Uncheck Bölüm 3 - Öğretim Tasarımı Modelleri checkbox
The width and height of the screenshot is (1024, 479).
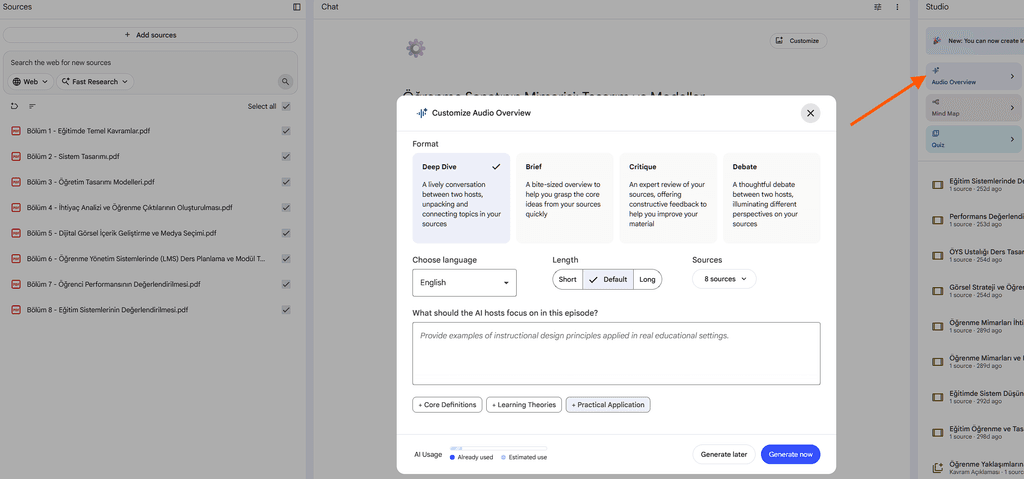tap(286, 182)
